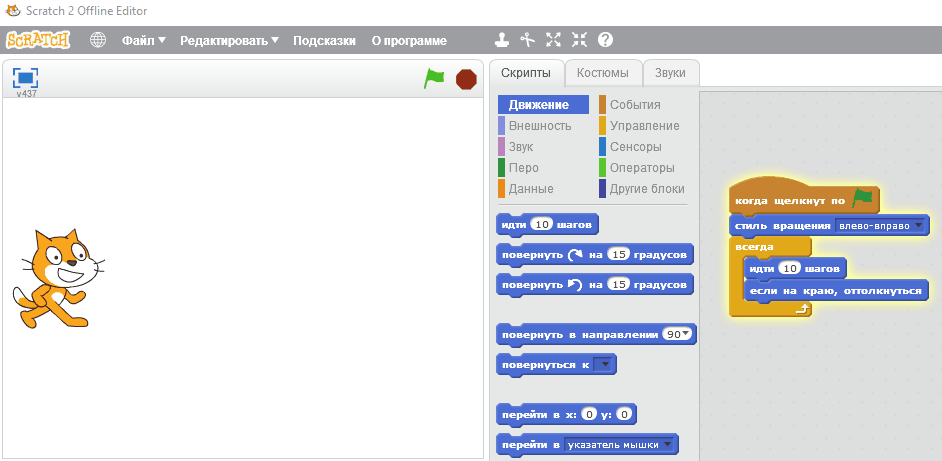Toggle full screen stage mode

(x=25, y=78)
